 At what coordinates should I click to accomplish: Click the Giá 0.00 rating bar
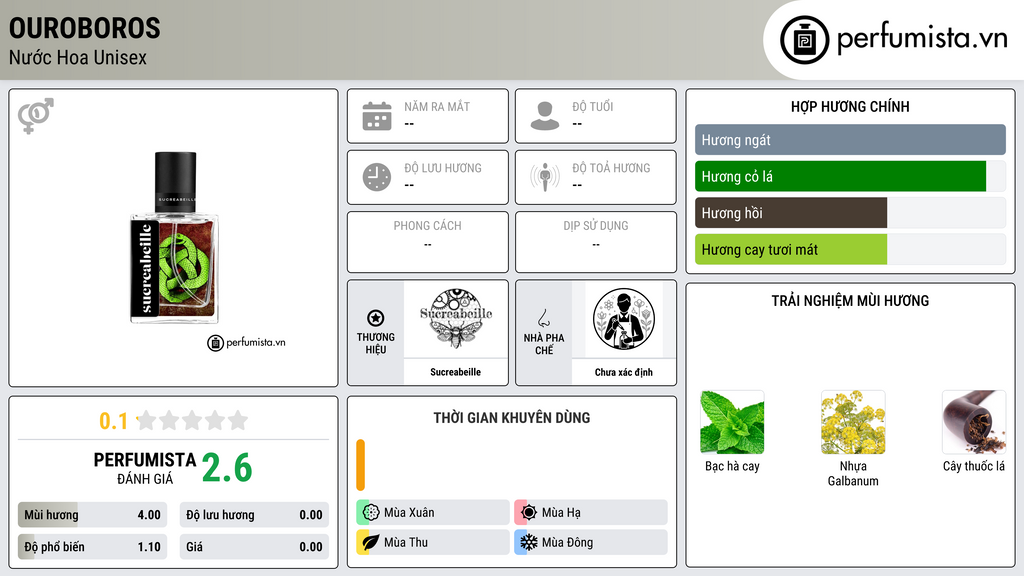[254, 547]
